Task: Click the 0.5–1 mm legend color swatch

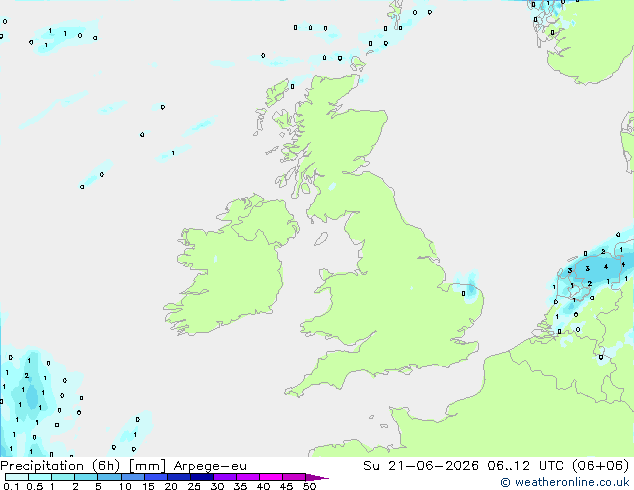Action: point(40,477)
